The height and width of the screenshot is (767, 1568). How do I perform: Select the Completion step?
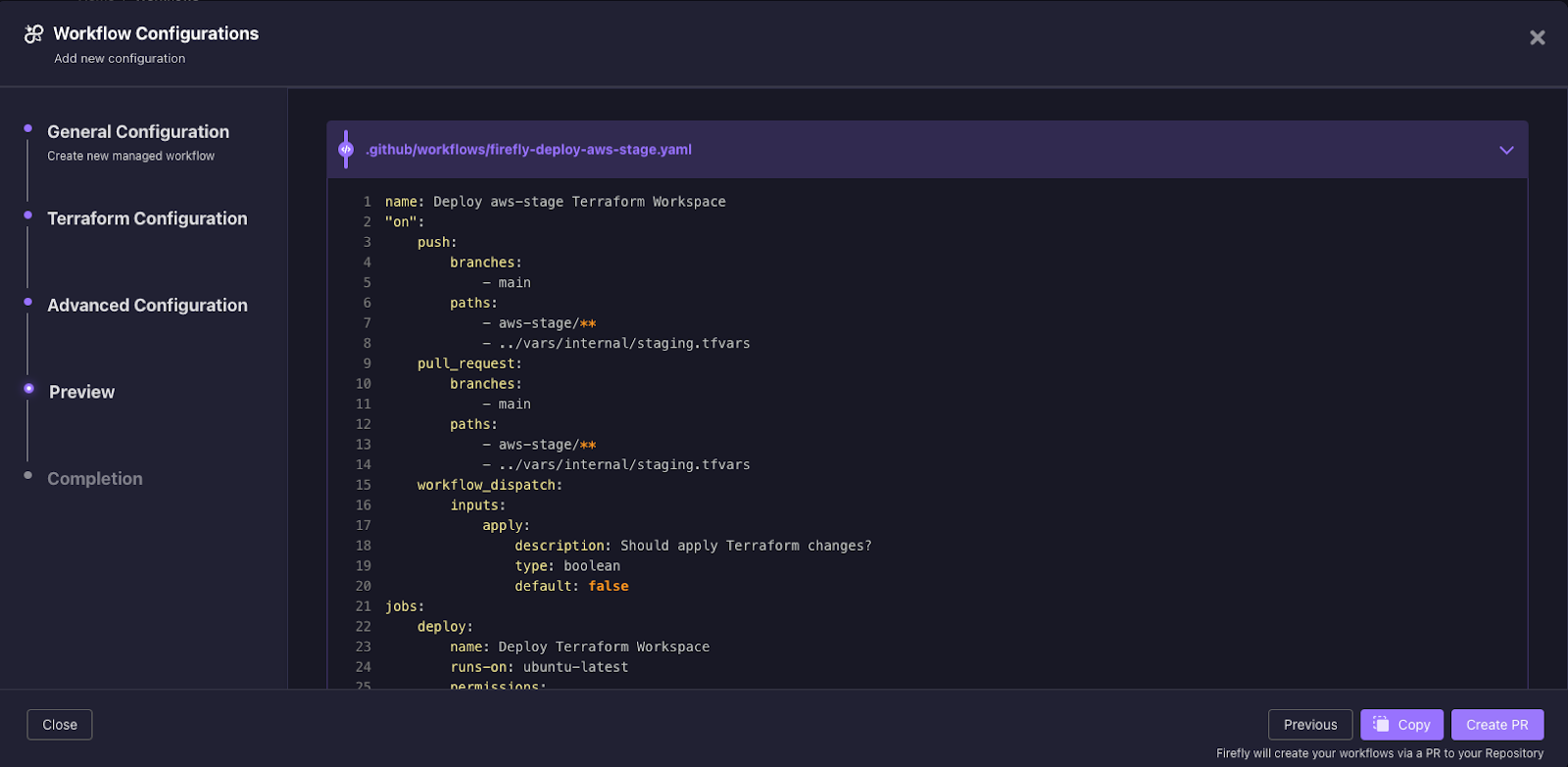pos(95,478)
